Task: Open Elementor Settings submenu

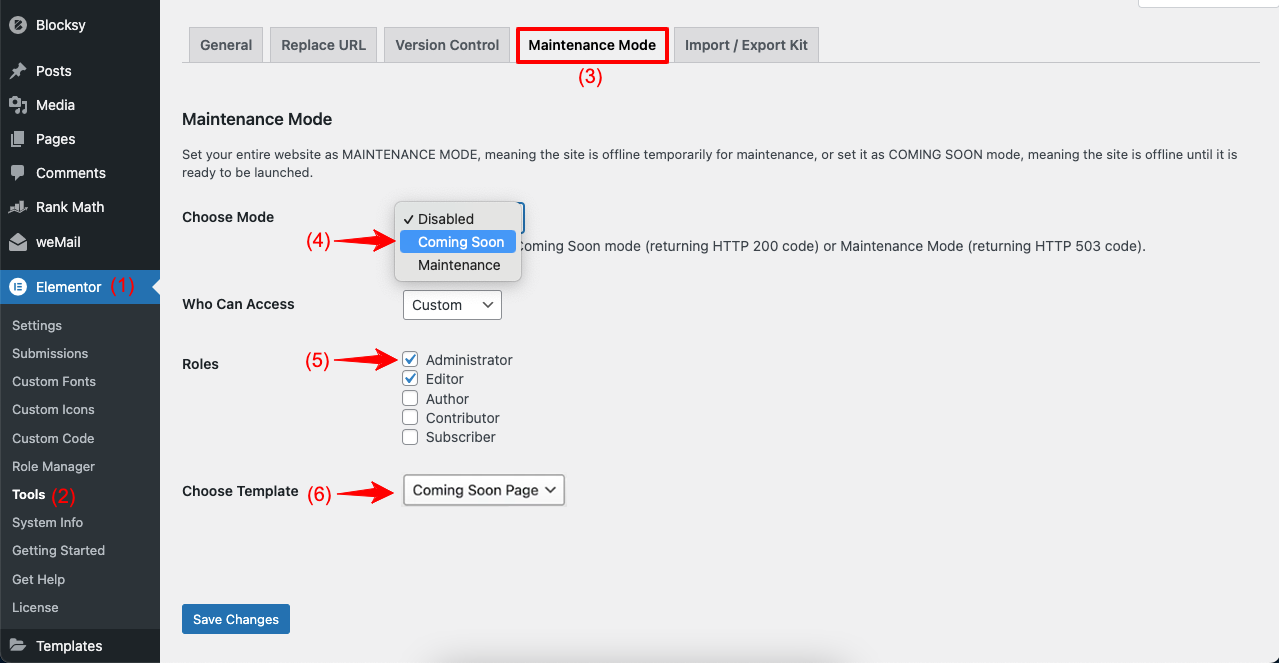Action: coord(37,325)
